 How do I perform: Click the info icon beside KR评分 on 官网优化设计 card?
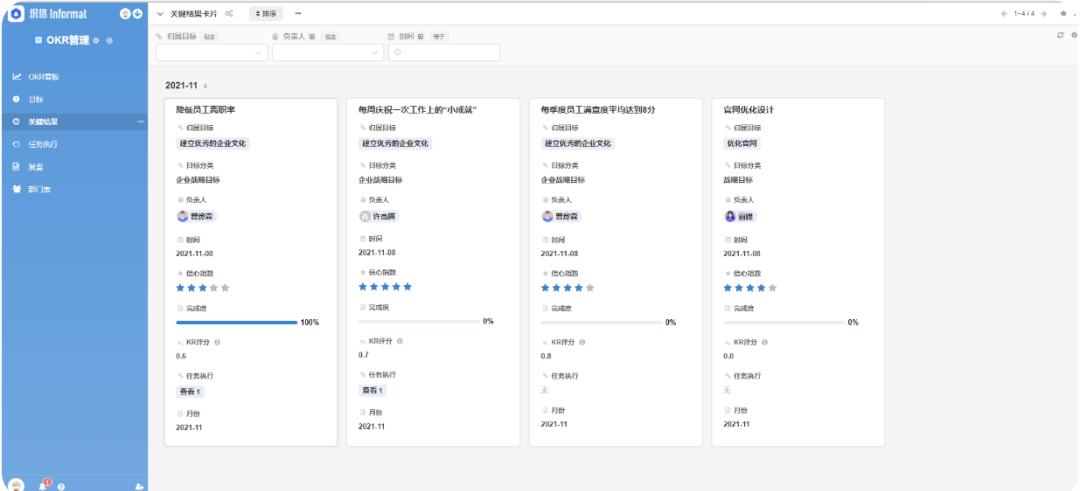[765, 342]
